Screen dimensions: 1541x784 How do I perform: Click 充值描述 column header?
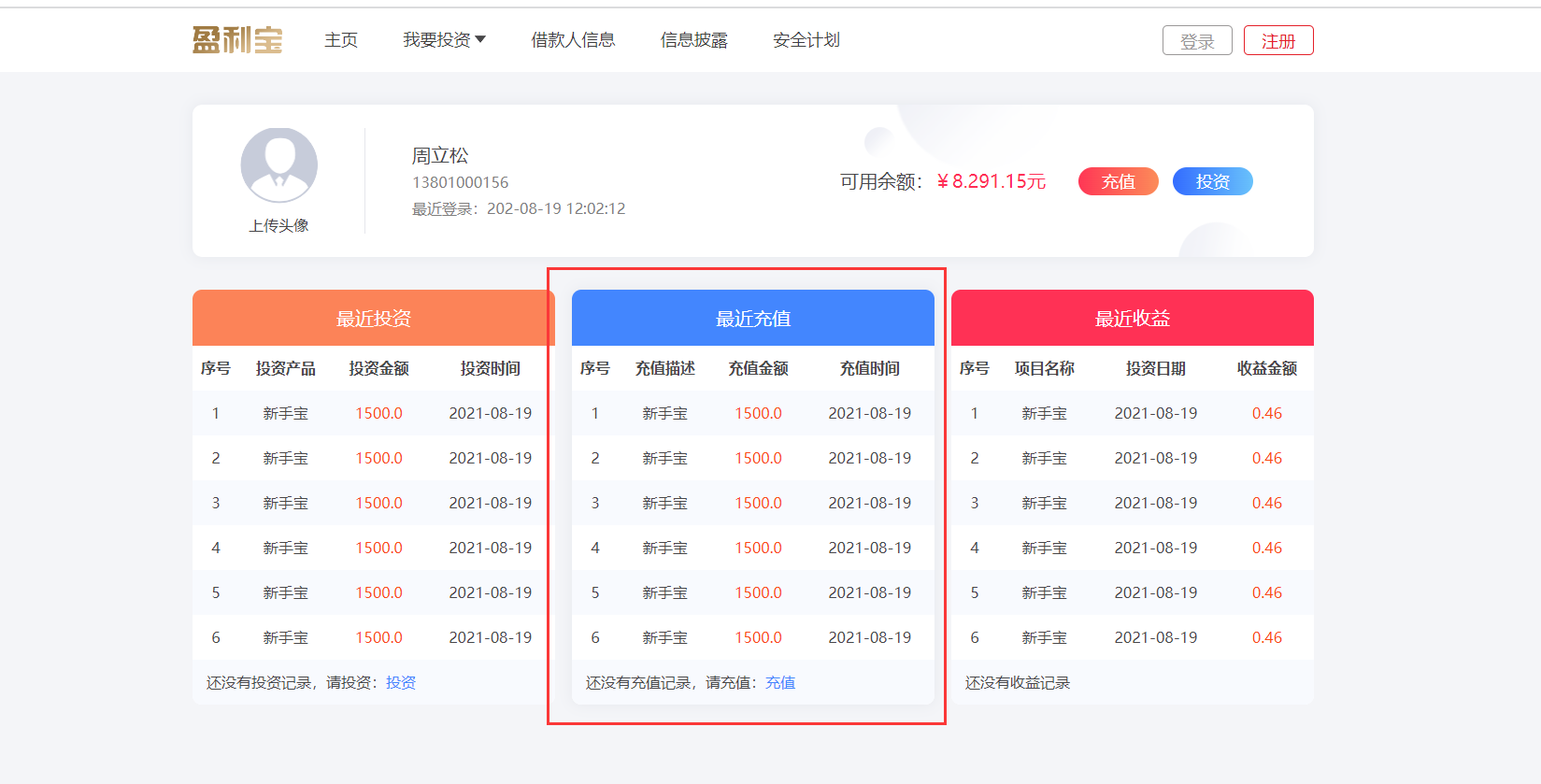(x=665, y=368)
